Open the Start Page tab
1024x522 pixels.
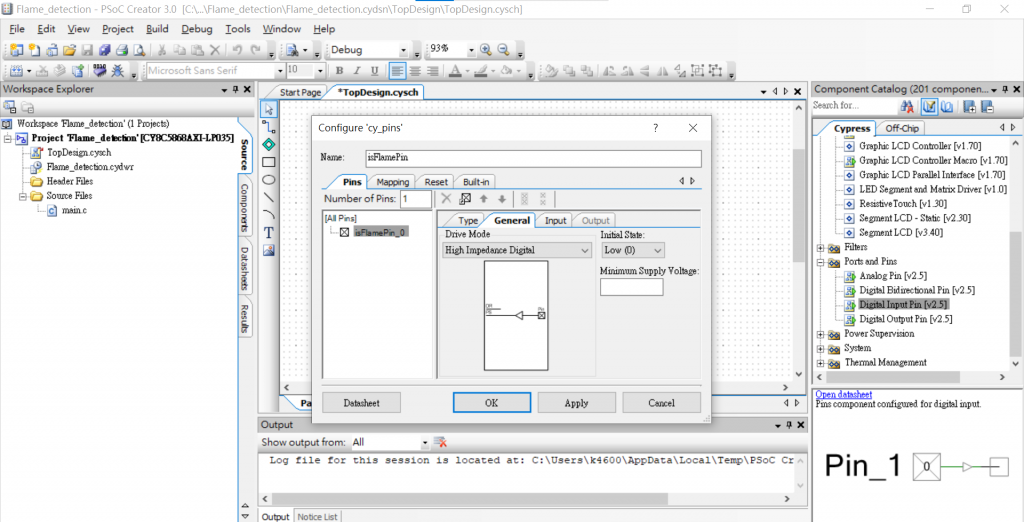[300, 93]
